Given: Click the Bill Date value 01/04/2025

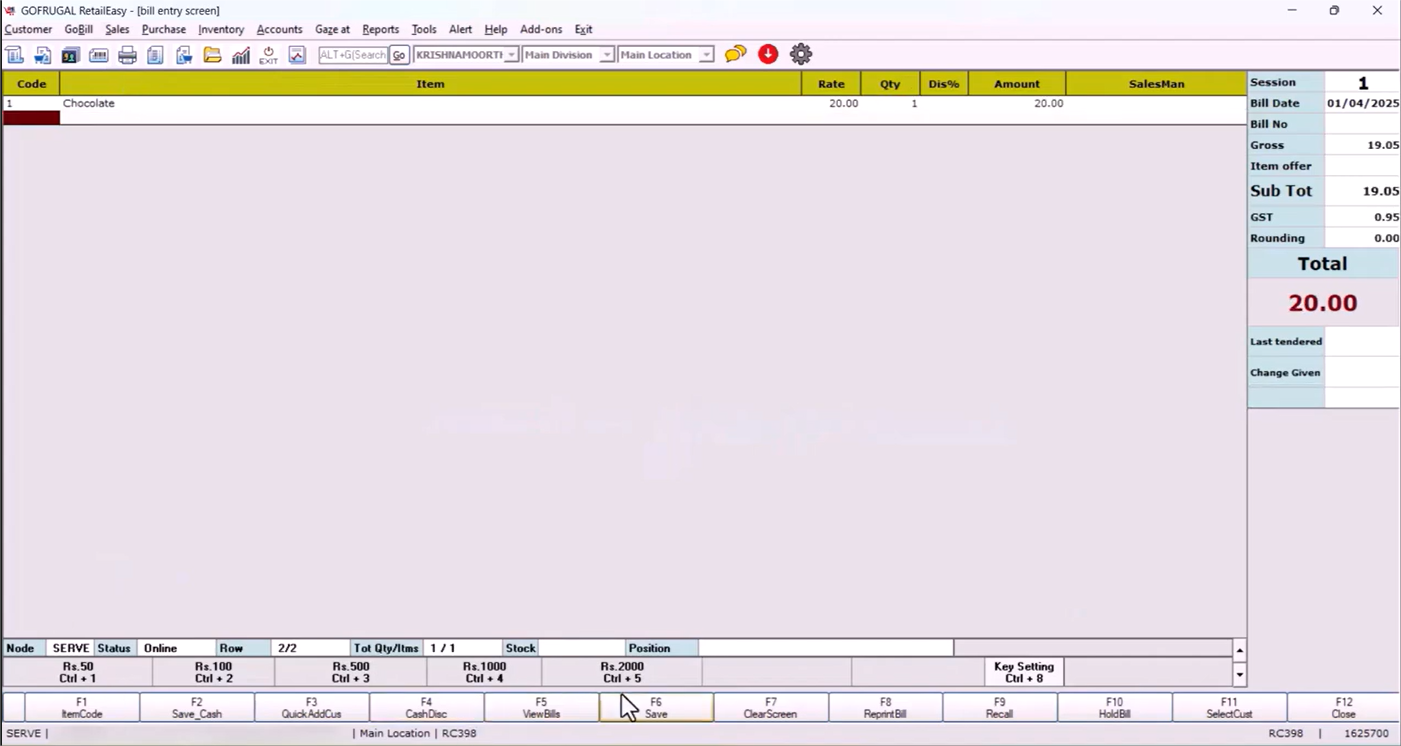Looking at the screenshot, I should point(1362,103).
